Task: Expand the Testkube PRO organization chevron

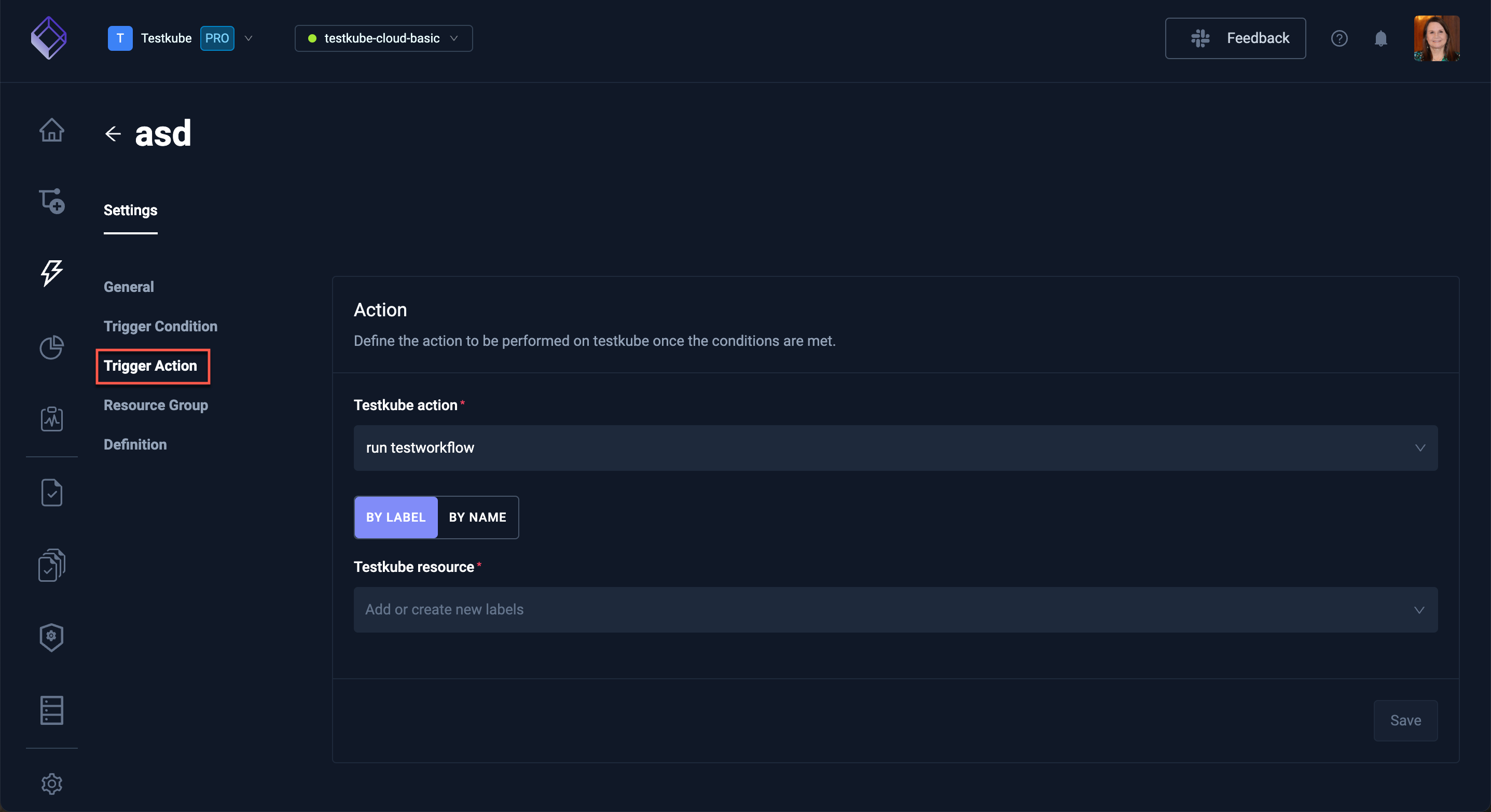Action: 248,38
